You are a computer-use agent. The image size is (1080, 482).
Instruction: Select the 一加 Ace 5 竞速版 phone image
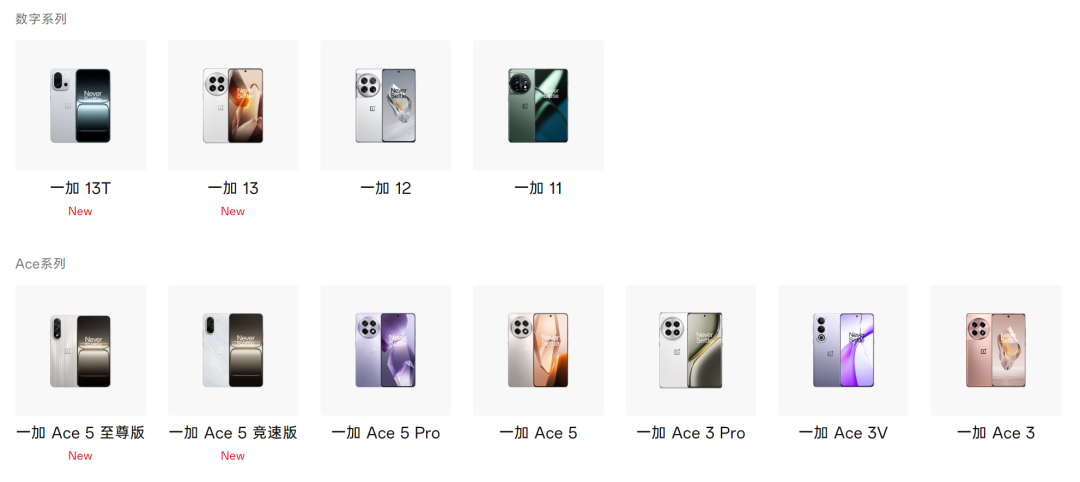pos(233,350)
